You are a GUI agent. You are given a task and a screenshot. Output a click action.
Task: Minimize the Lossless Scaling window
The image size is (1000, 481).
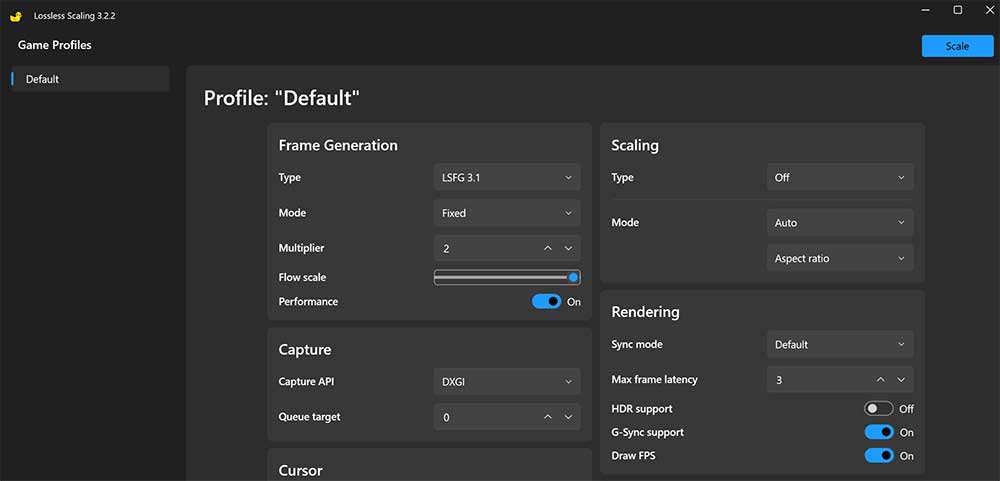click(926, 10)
